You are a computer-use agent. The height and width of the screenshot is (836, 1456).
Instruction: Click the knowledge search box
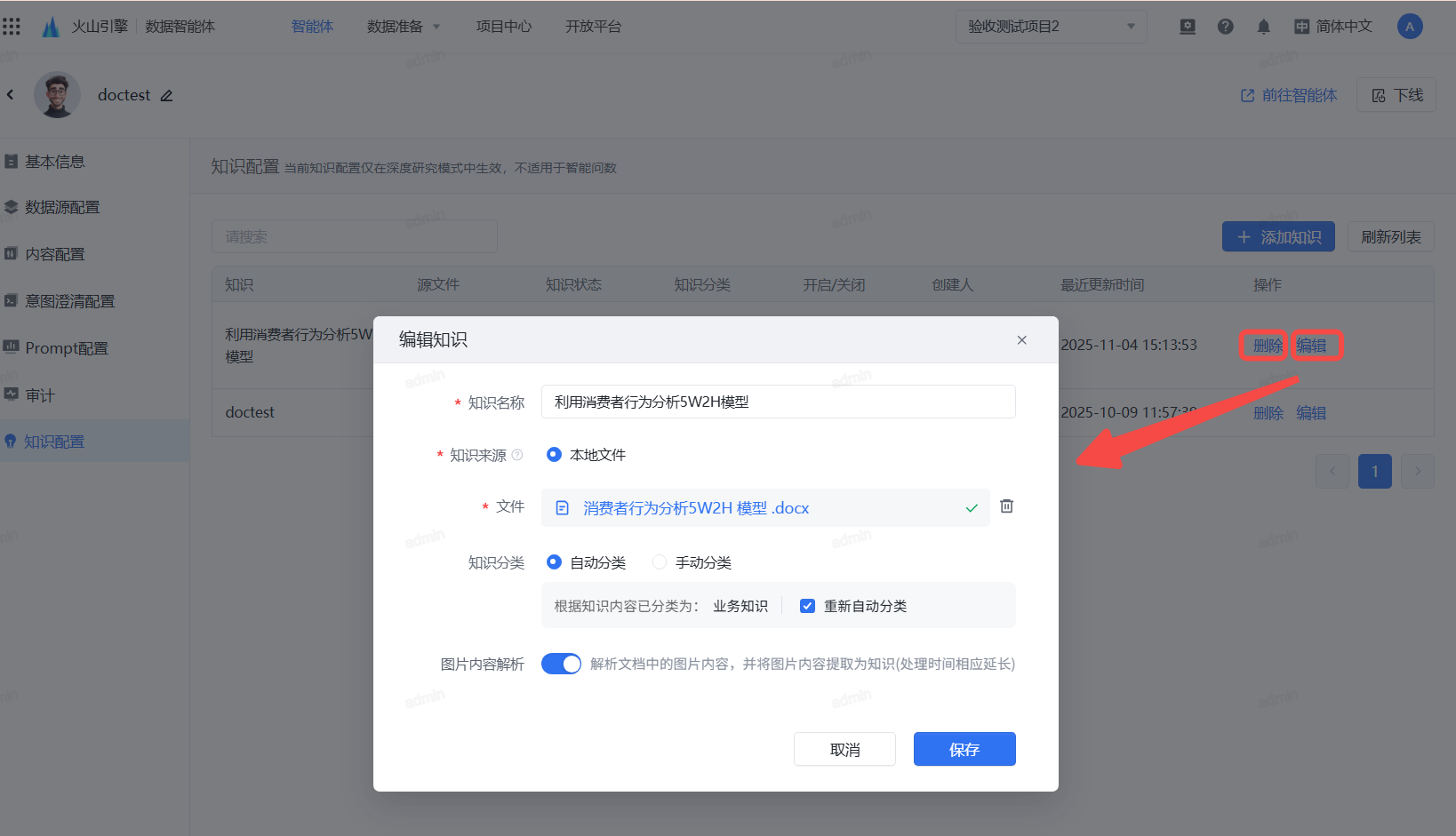point(354,236)
